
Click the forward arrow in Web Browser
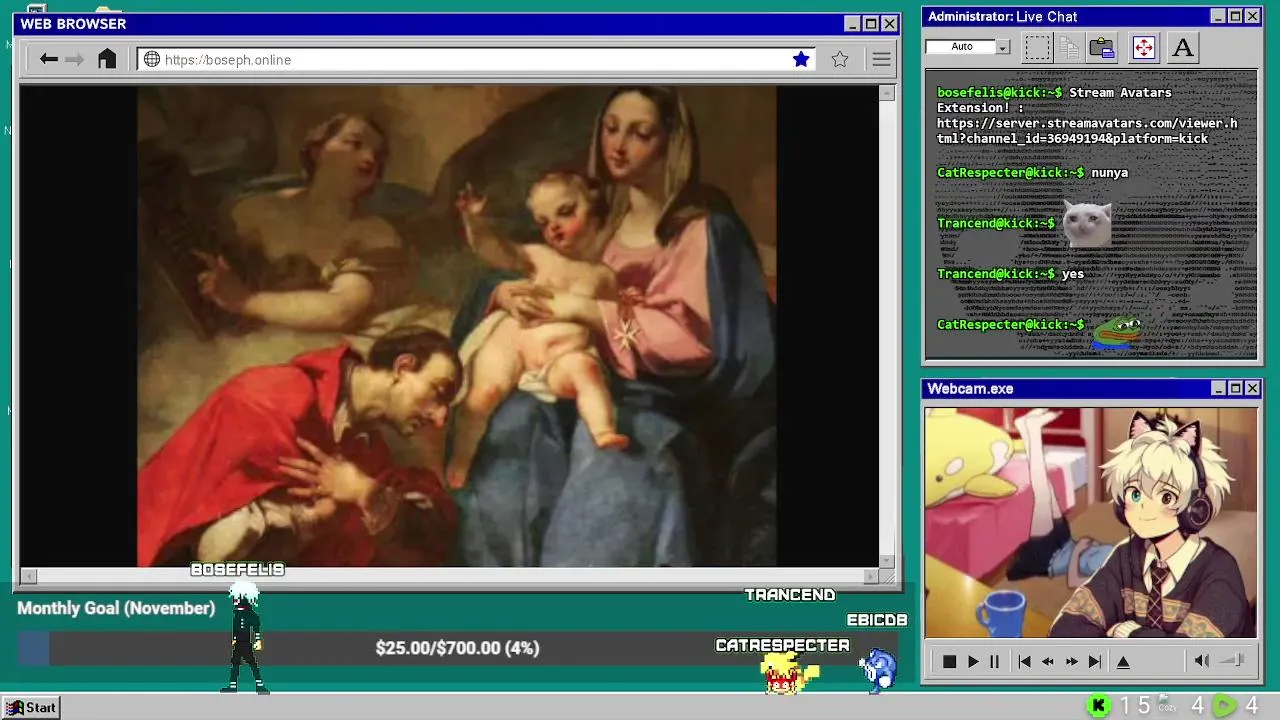coord(75,59)
